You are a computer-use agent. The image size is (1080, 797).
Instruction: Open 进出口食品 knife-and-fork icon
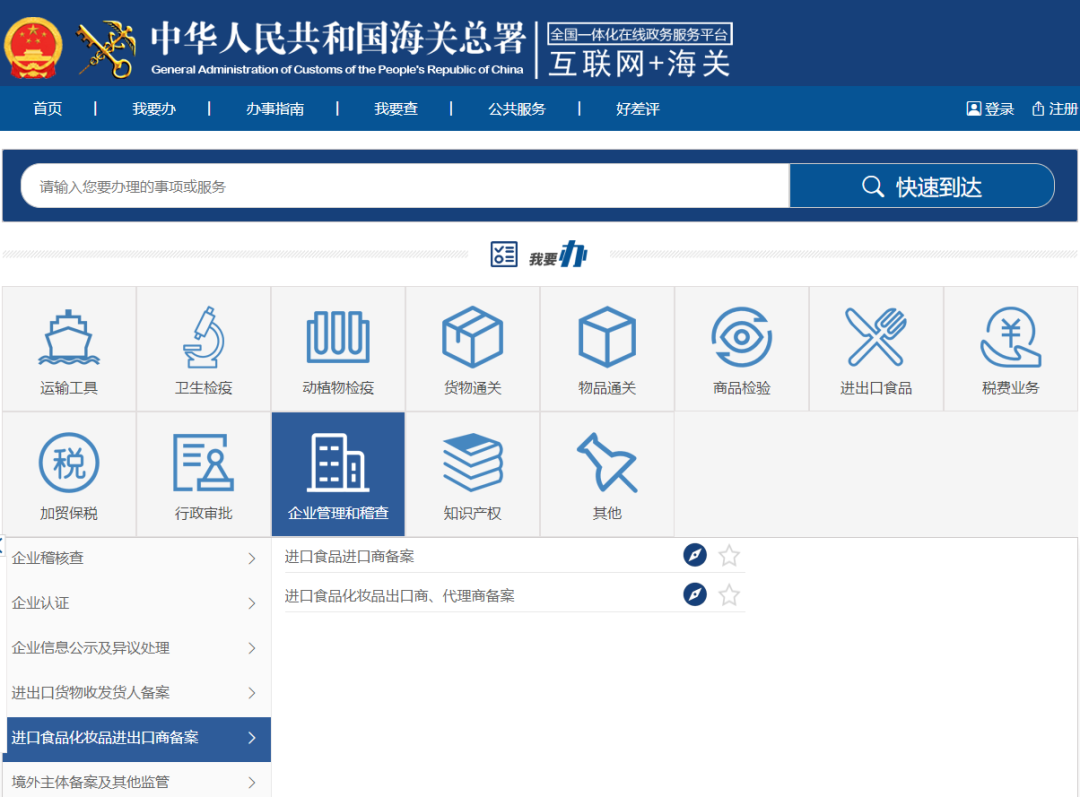[876, 338]
